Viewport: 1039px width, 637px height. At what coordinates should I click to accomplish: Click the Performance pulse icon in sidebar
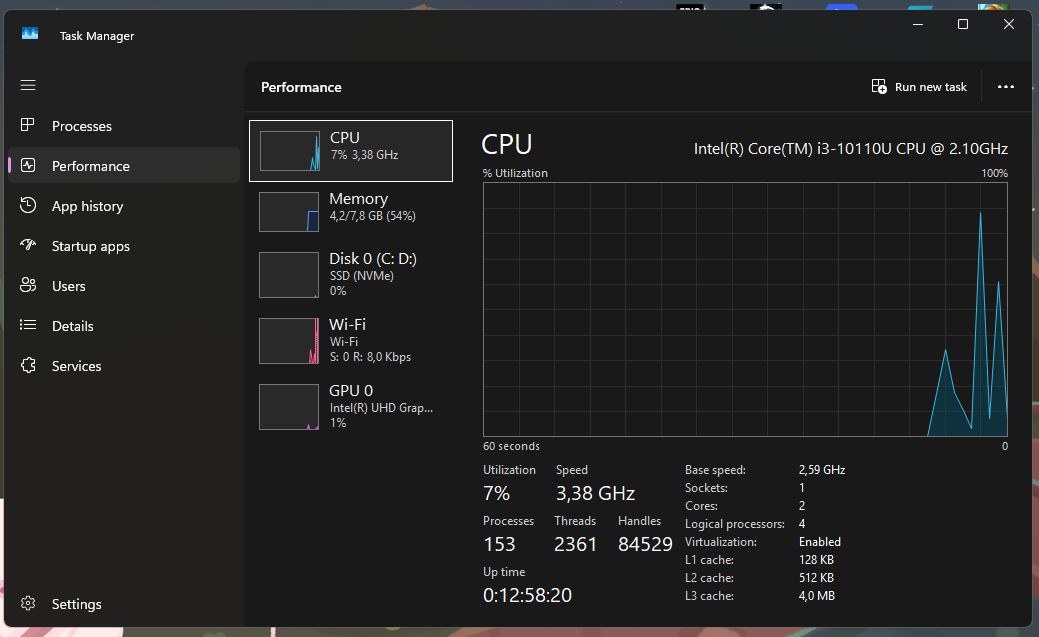click(x=28, y=165)
